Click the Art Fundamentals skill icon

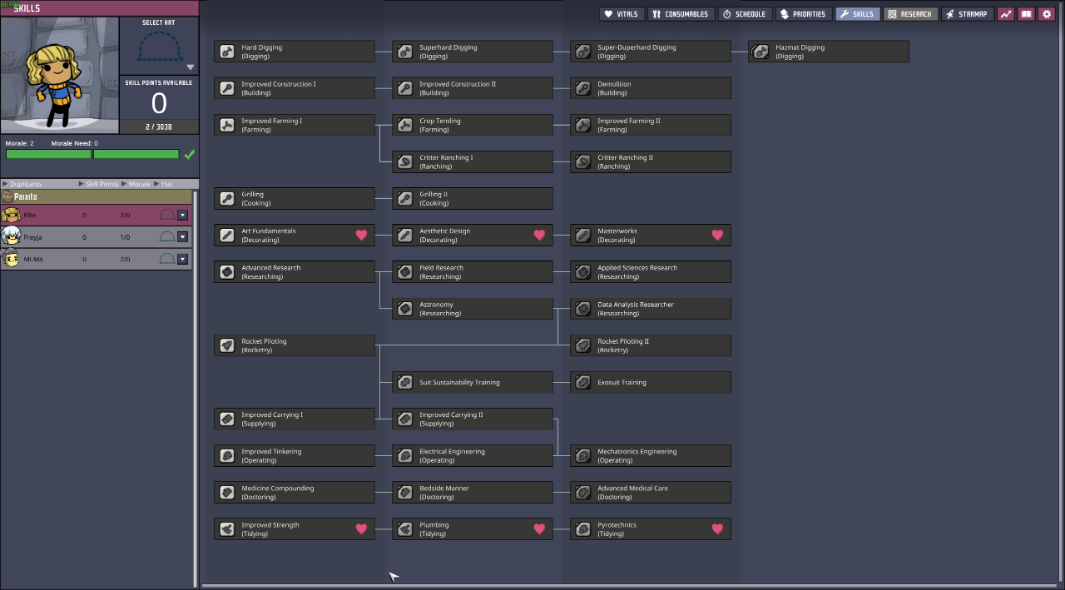(227, 235)
